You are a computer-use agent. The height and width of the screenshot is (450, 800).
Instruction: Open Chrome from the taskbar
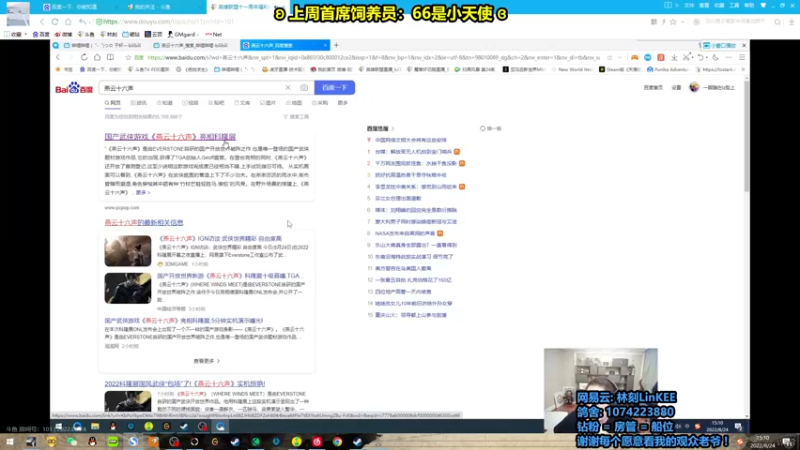(x=337, y=442)
